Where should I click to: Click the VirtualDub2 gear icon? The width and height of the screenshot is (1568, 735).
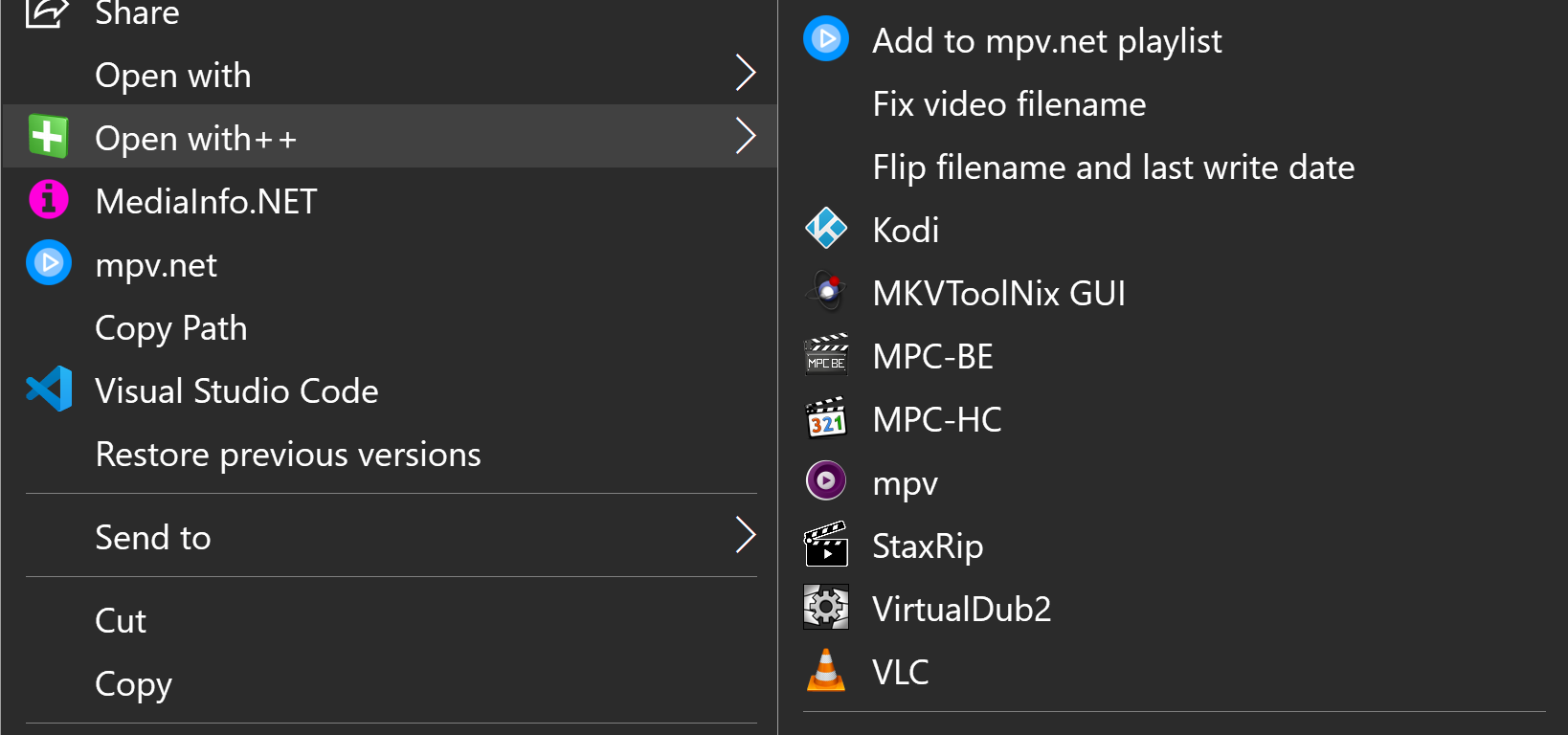826,608
